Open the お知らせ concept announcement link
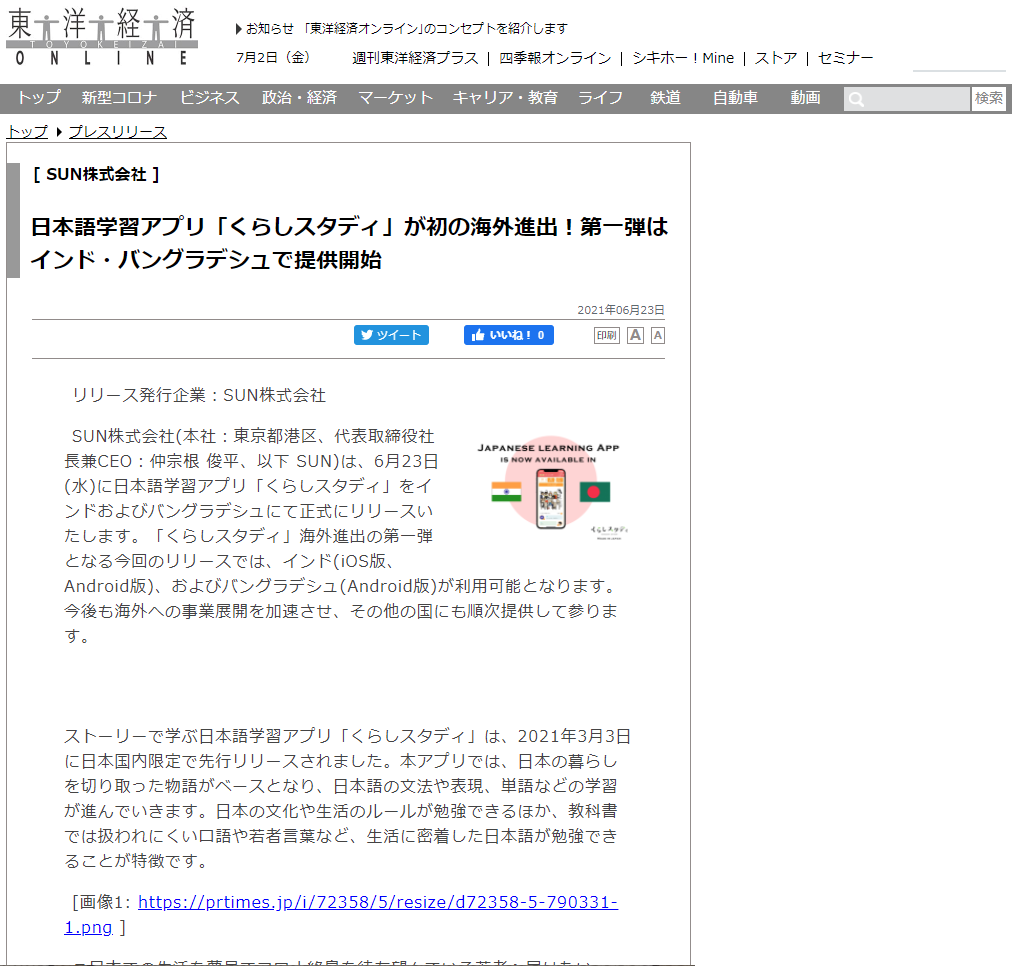This screenshot has height=966, width=1012. 402,28
